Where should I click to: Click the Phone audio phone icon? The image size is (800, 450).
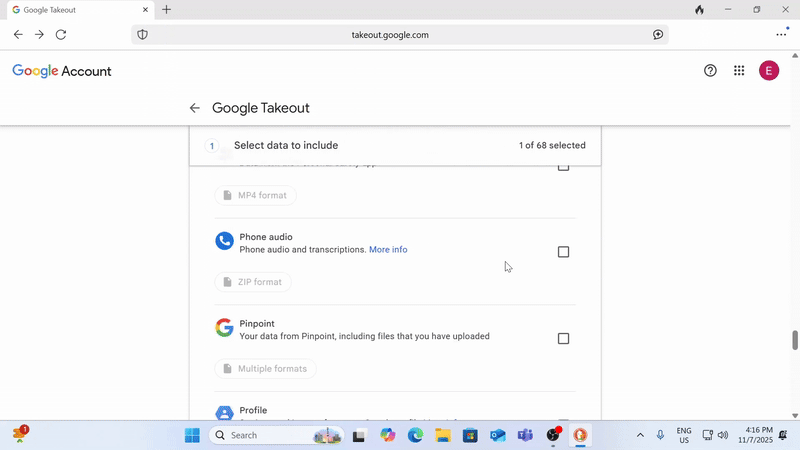click(x=224, y=241)
